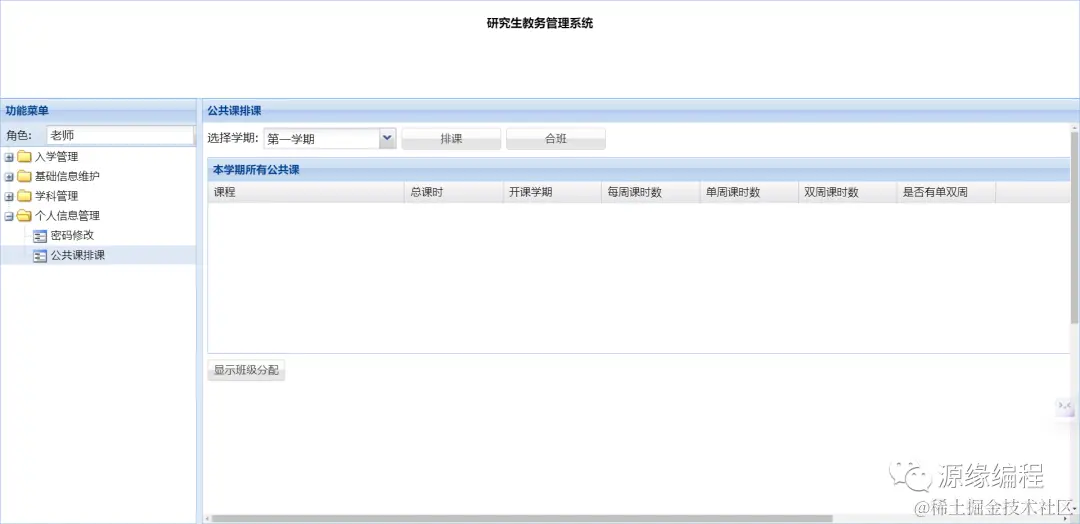Sort by the 开课学期 column header
Screen dimensions: 1080x524
[552, 192]
